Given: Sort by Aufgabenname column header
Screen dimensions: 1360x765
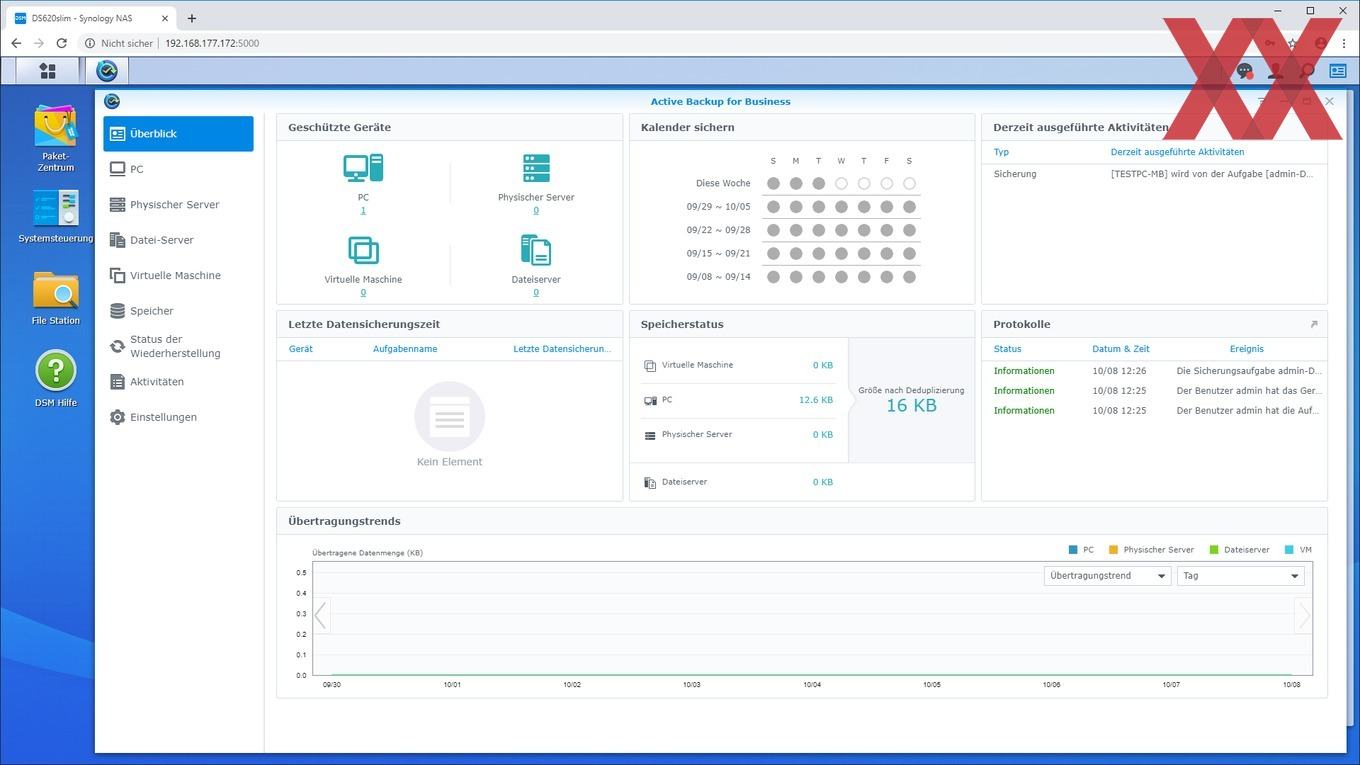Looking at the screenshot, I should pyautogui.click(x=405, y=349).
